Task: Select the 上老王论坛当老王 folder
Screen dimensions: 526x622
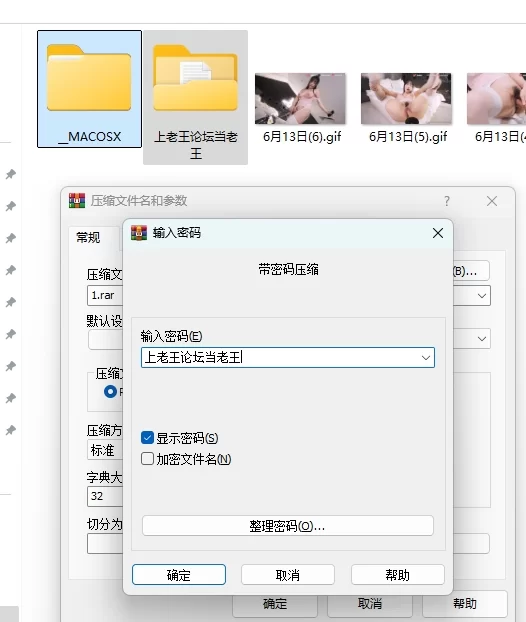Action: (x=196, y=97)
